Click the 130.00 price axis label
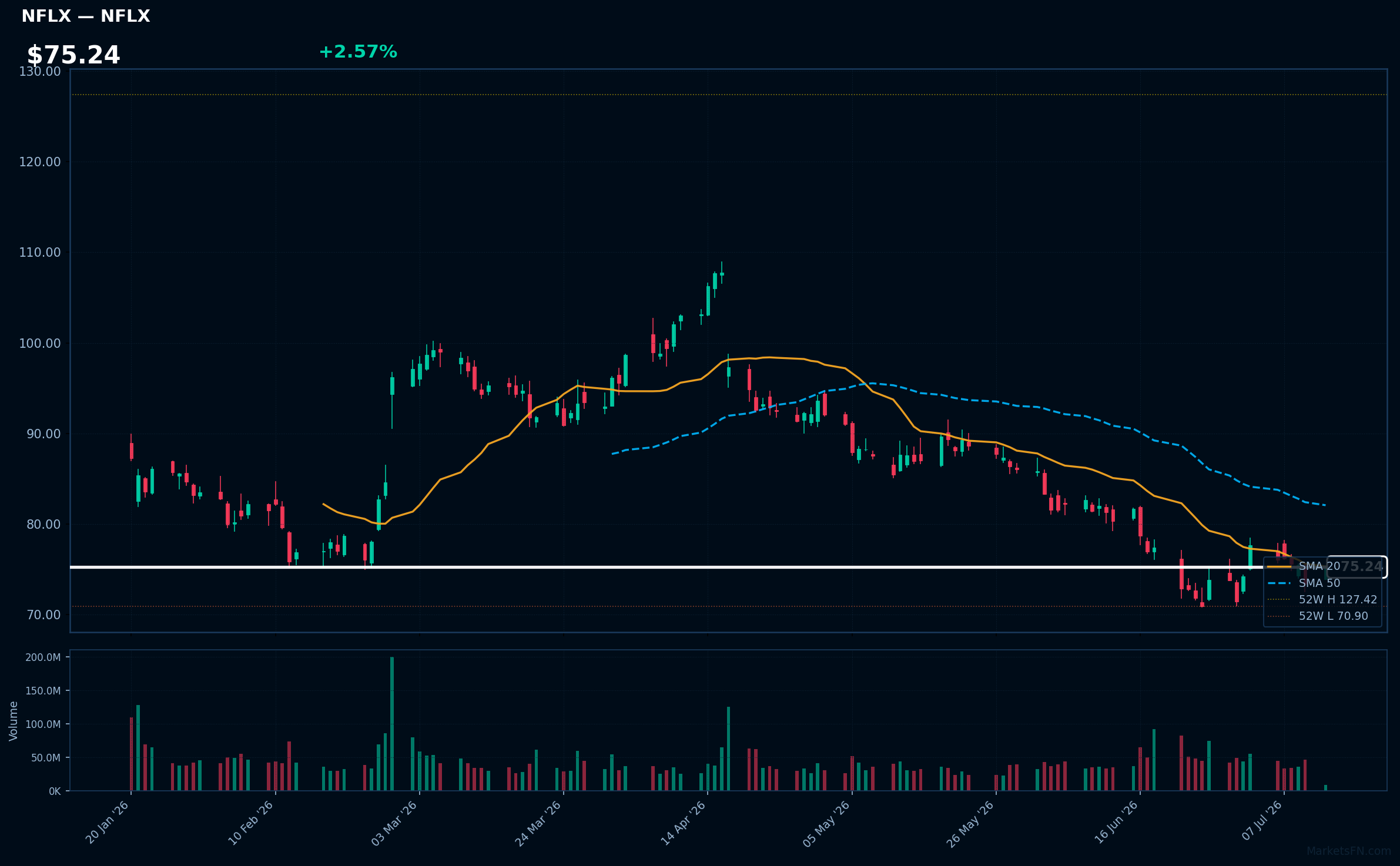Image resolution: width=1400 pixels, height=866 pixels. (40, 72)
